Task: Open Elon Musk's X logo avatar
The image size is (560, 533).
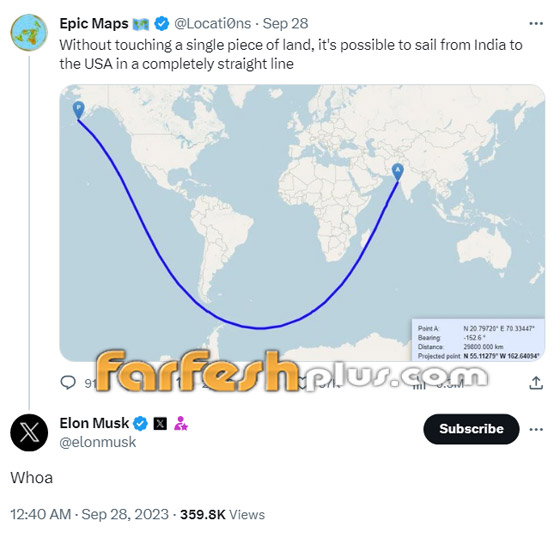Action: tap(29, 433)
